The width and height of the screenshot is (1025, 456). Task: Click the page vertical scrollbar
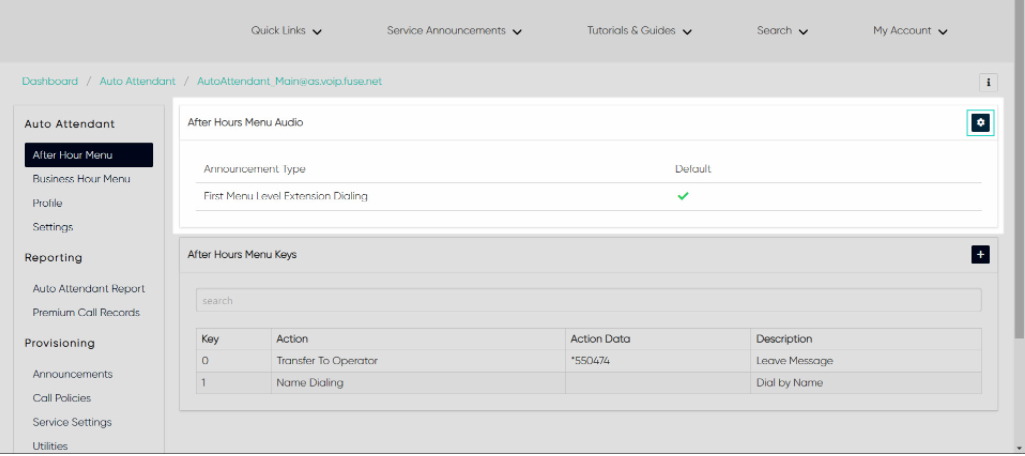1019,170
